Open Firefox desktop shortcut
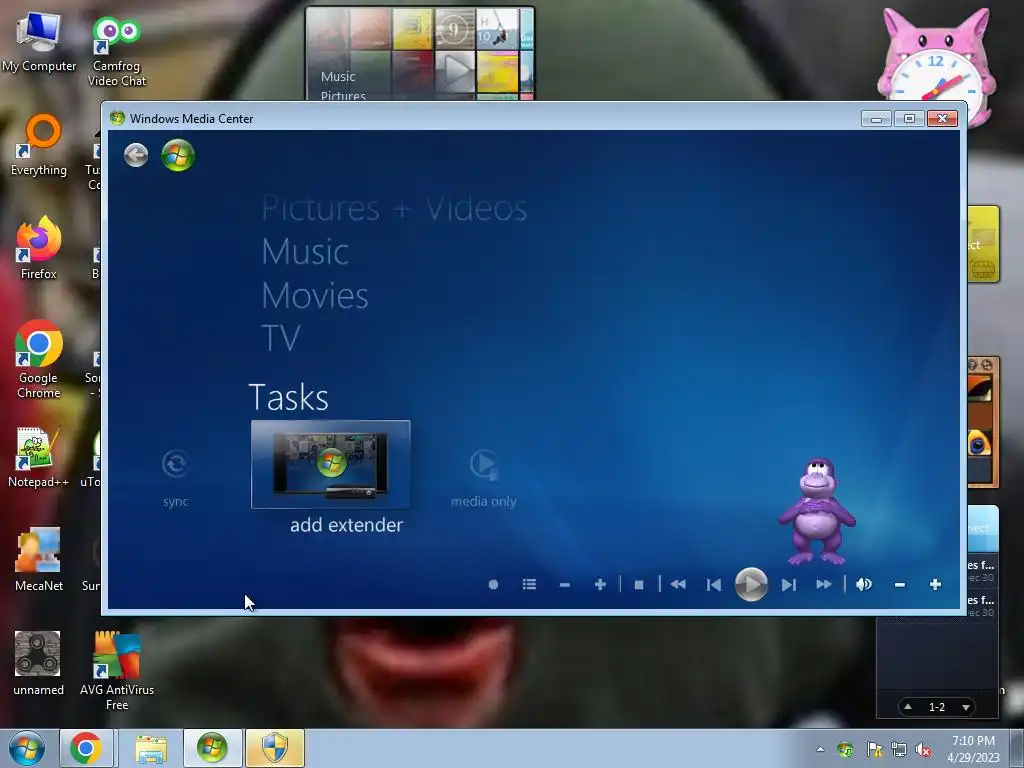This screenshot has height=768, width=1024. (x=39, y=248)
